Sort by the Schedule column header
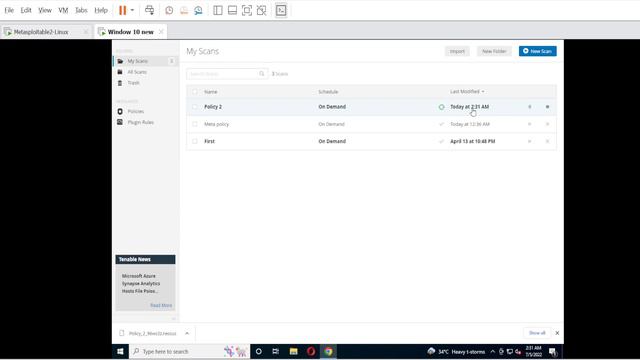The height and width of the screenshot is (360, 640). tap(328, 92)
